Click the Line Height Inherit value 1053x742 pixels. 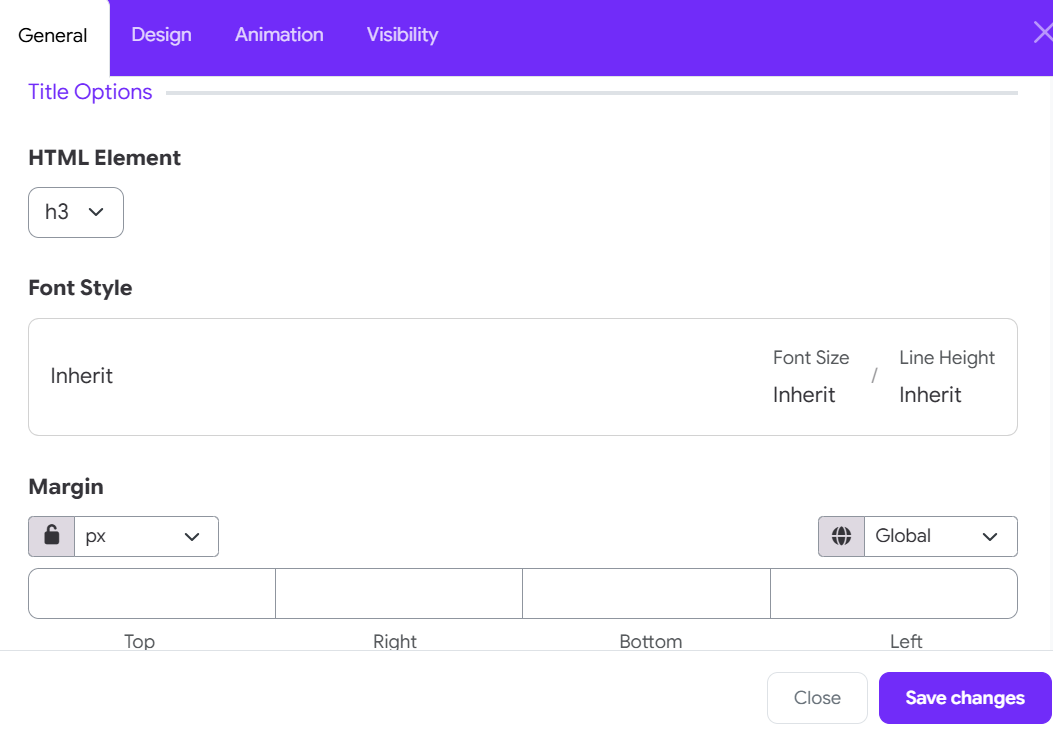[x=930, y=395]
